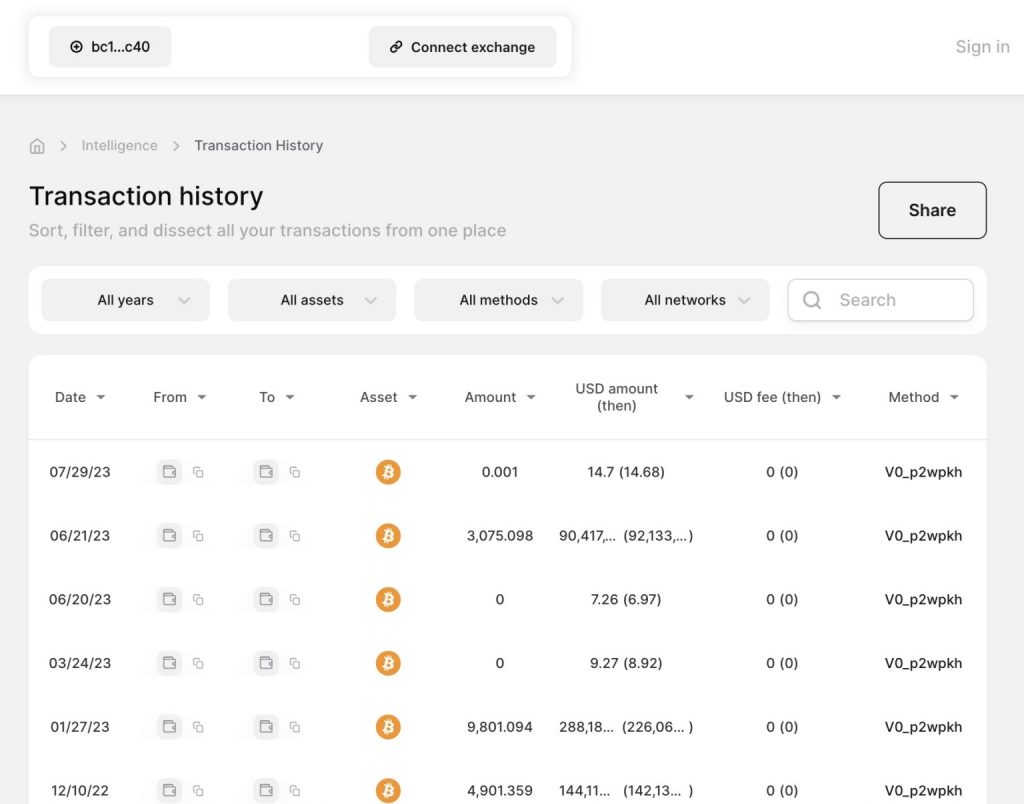Select the 07/29/23 date cell
Screen dimensions: 1024x804
80,472
